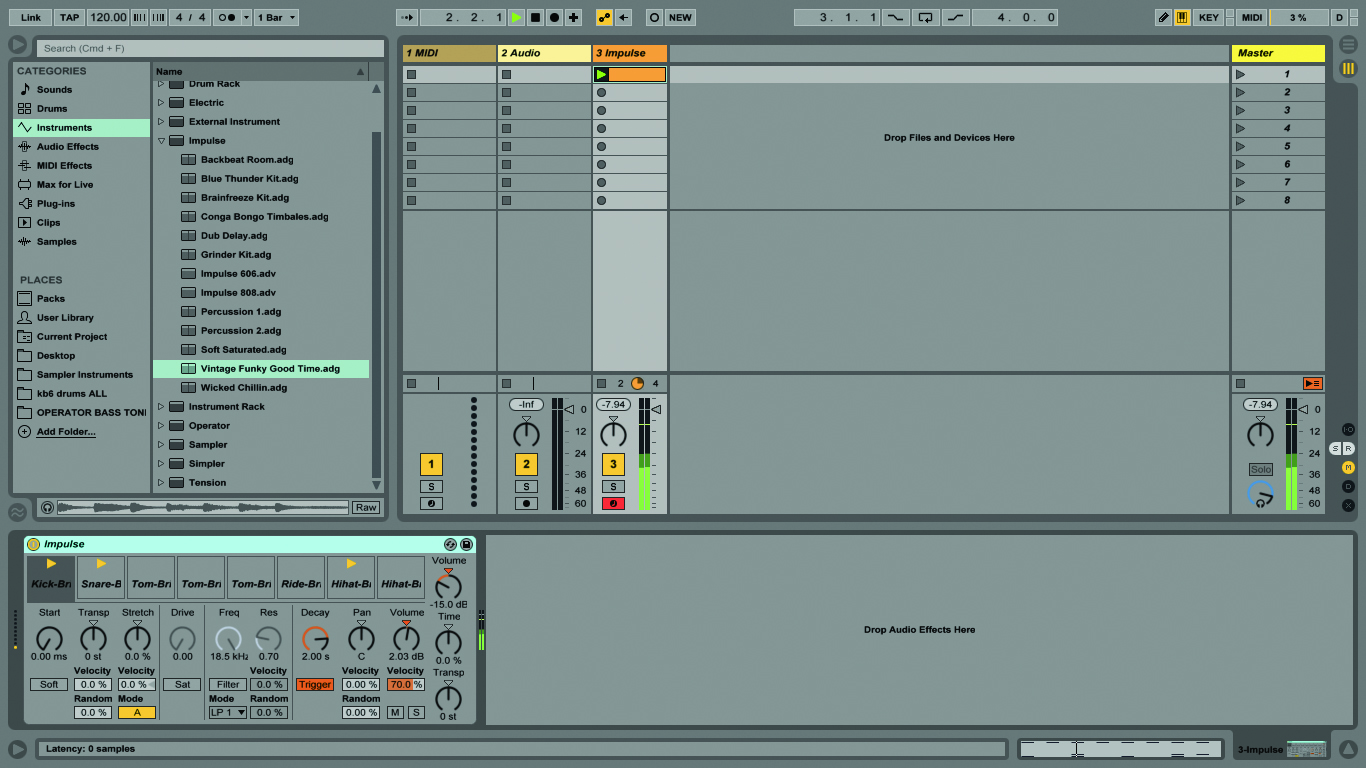Open the Groove Pool wave icon

click(17, 512)
